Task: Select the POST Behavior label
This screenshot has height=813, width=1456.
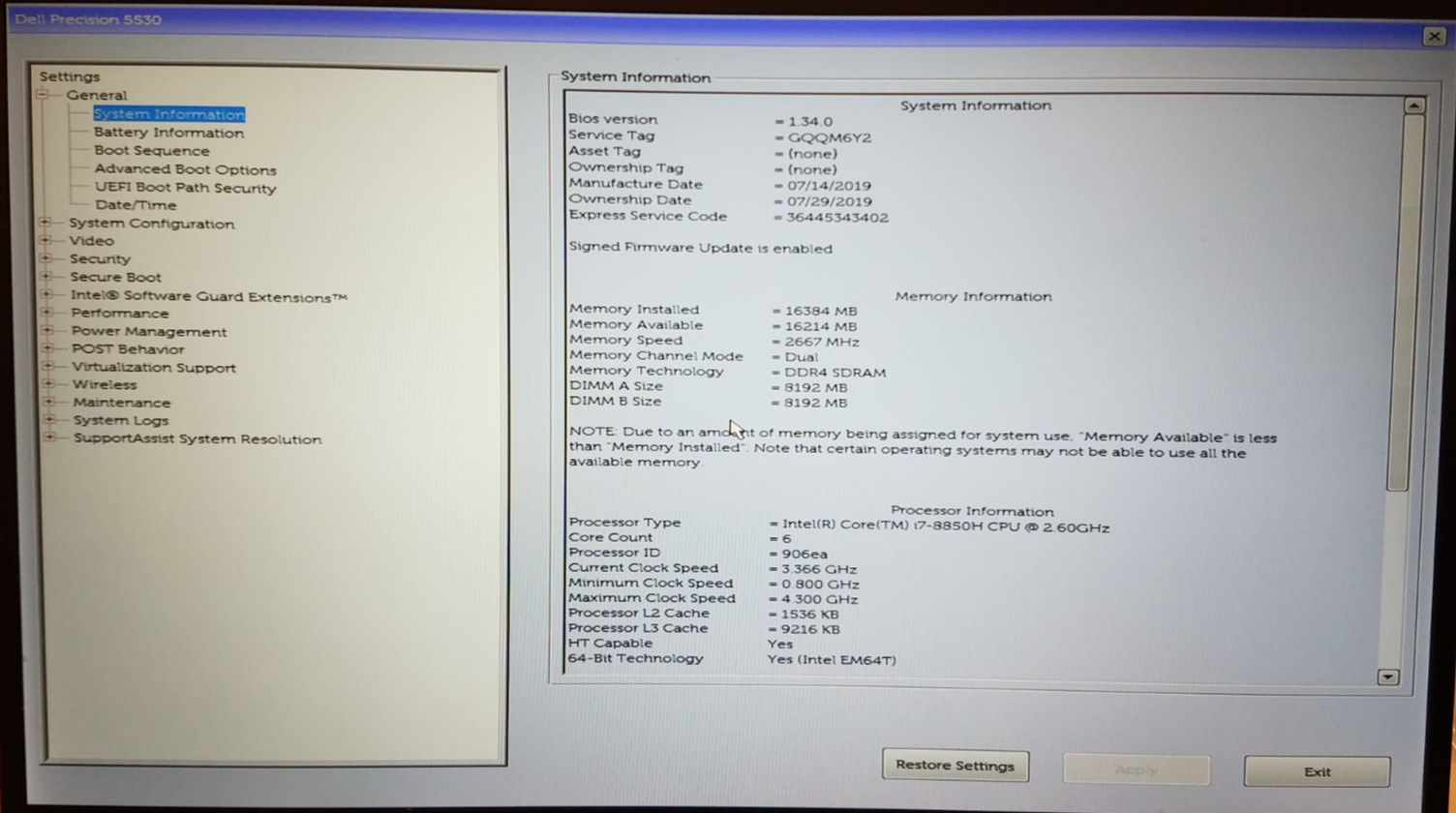Action: tap(127, 349)
